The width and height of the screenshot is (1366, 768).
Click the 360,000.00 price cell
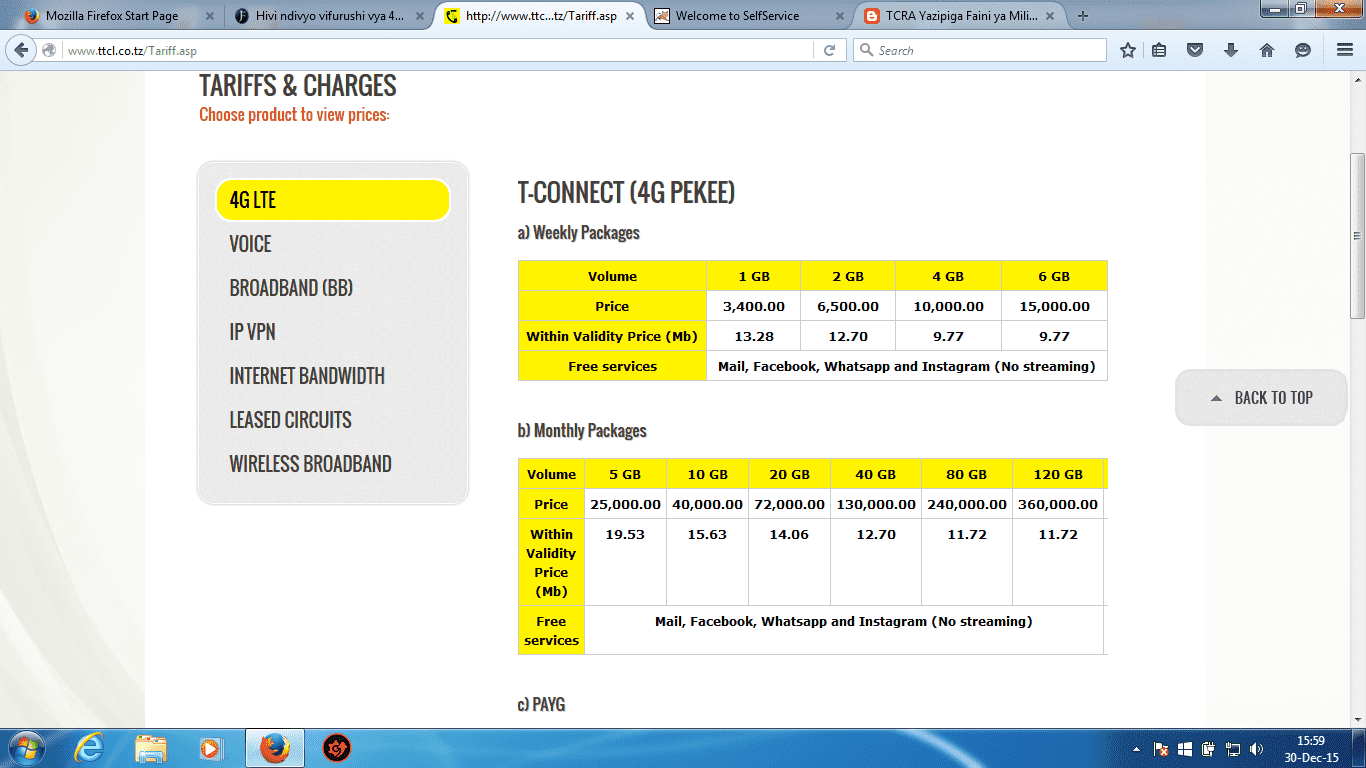tap(1058, 504)
